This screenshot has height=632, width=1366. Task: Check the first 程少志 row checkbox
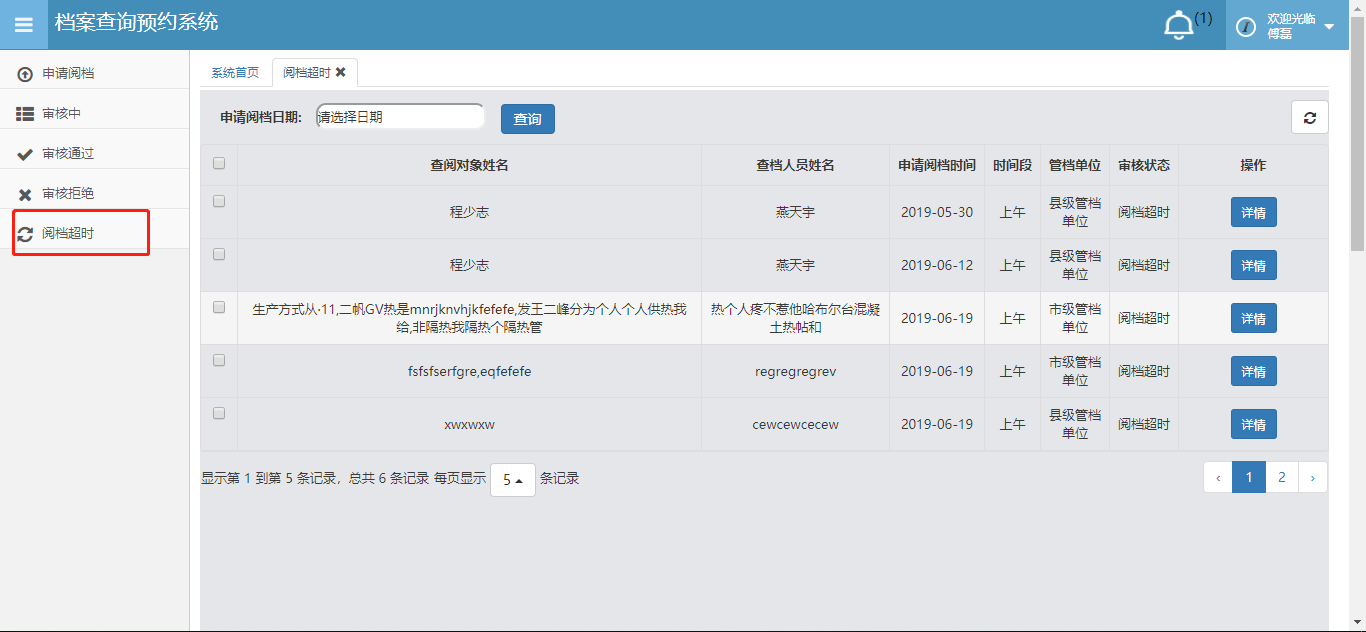click(x=219, y=201)
